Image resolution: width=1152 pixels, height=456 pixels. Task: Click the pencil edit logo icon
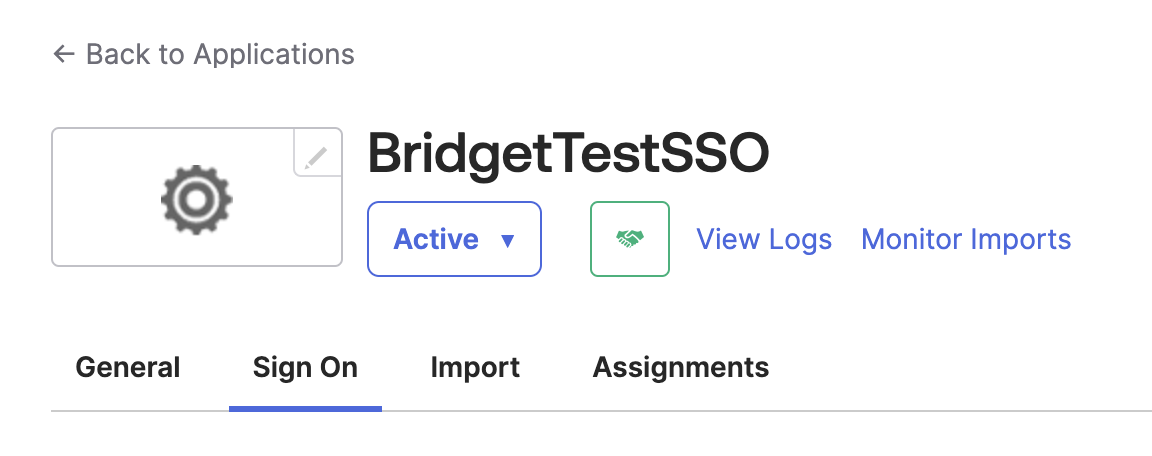point(316,156)
